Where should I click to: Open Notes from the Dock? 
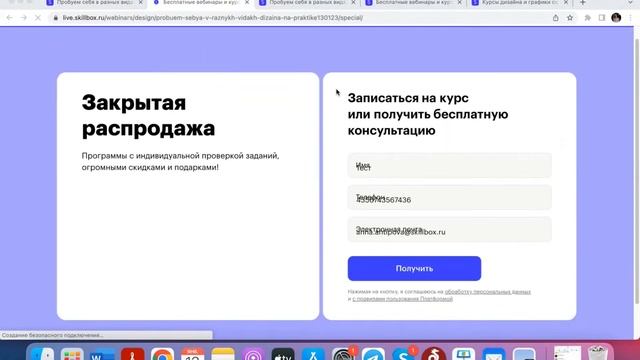(x=222, y=354)
